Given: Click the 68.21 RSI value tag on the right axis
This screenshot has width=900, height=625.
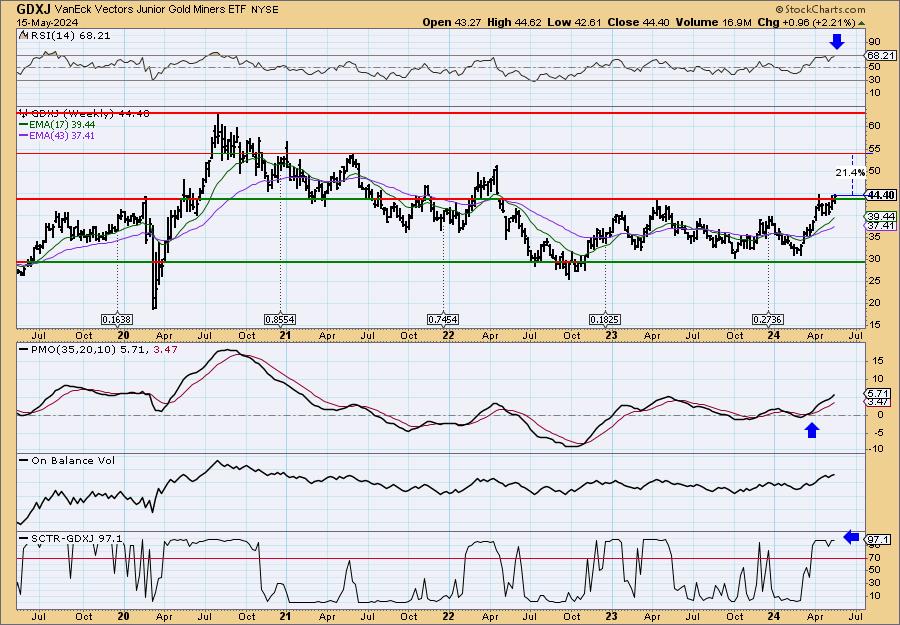Looking at the screenshot, I should [x=880, y=56].
